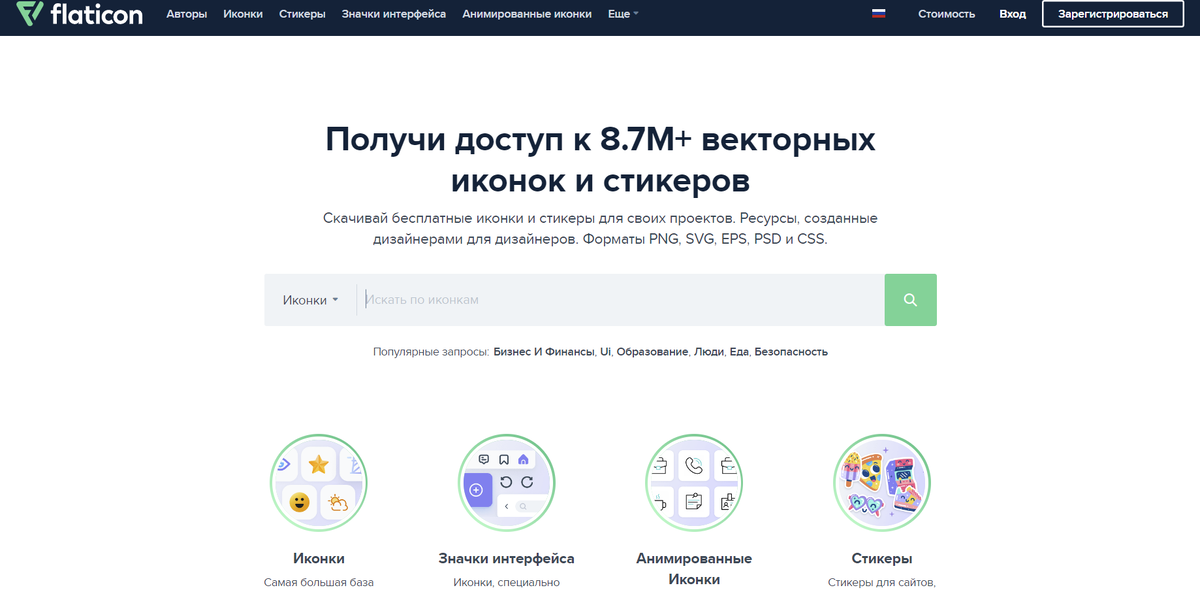The width and height of the screenshot is (1200, 592).
Task: Open the Стикеры category illustration
Action: [882, 482]
